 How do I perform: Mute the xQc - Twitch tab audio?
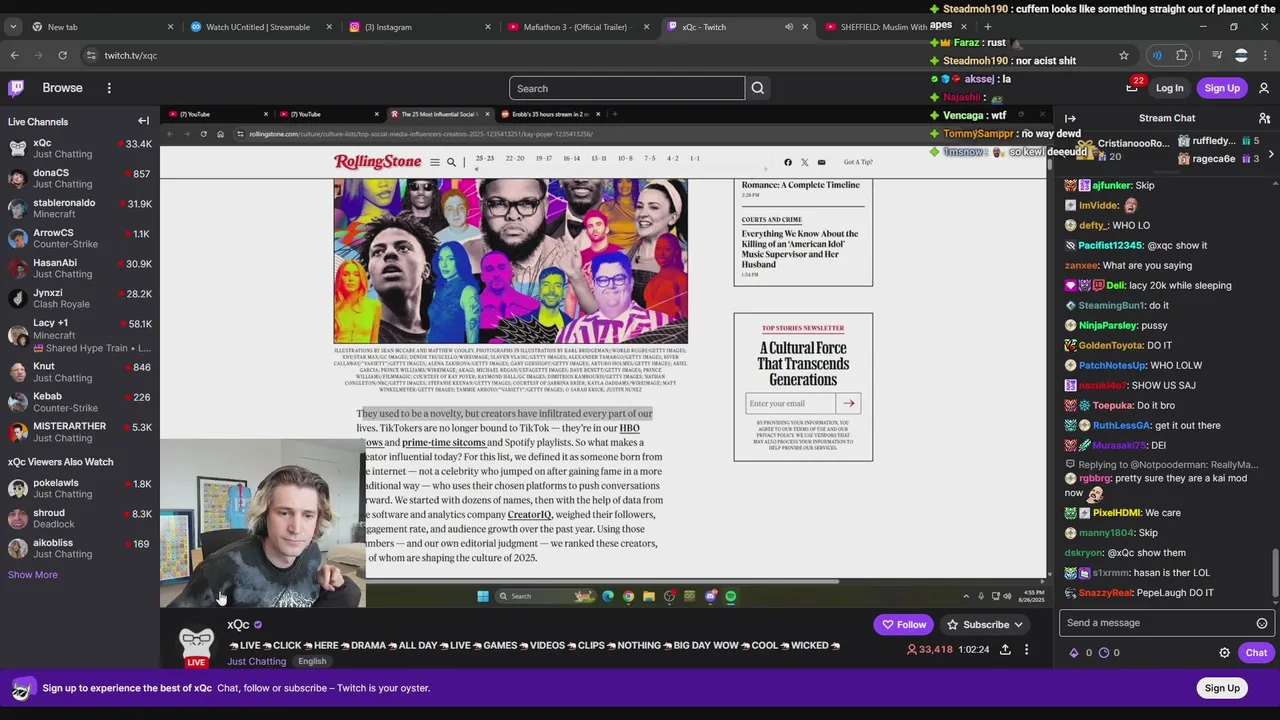789,27
